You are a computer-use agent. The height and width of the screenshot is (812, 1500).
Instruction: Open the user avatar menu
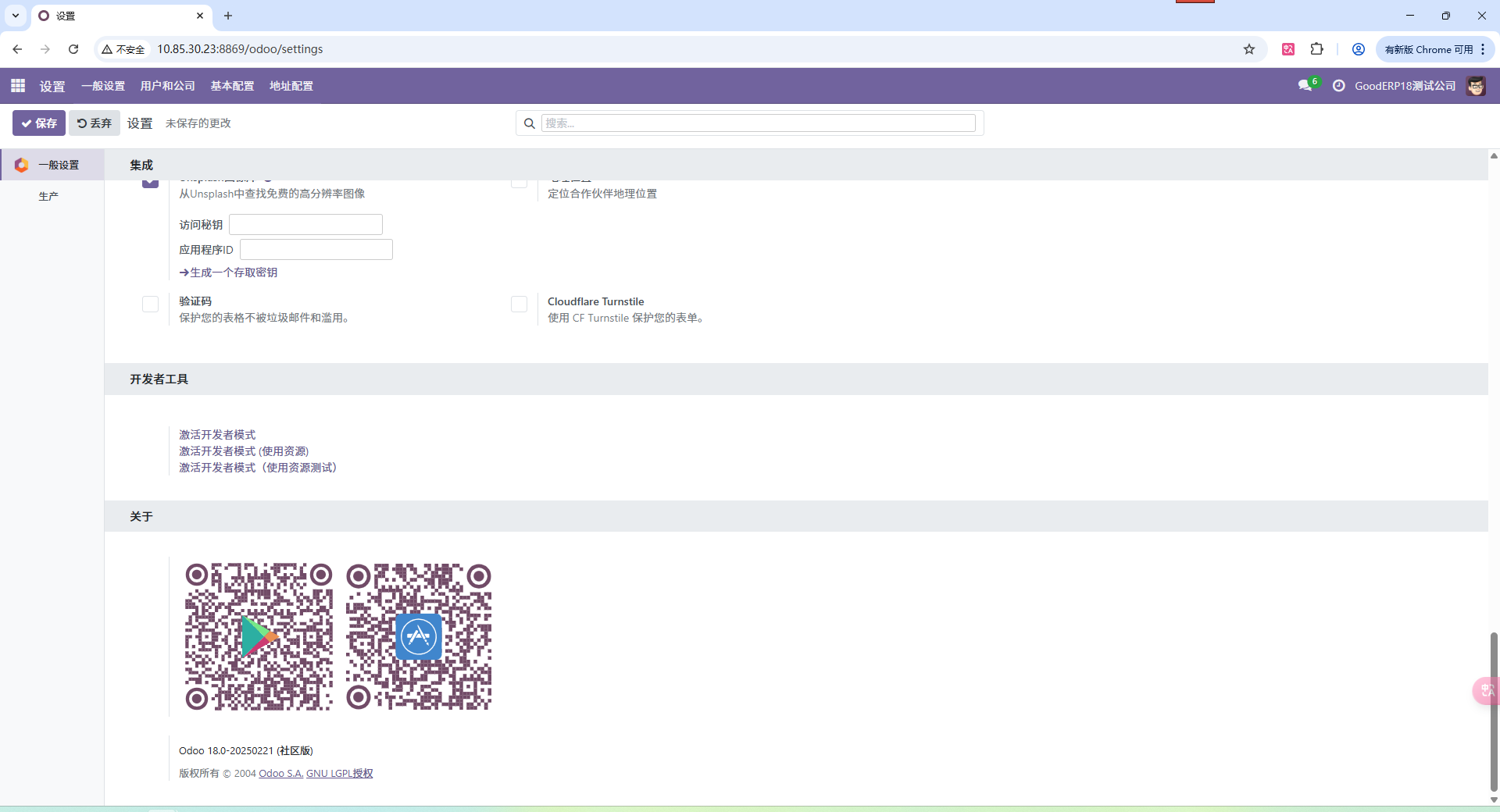1476,86
